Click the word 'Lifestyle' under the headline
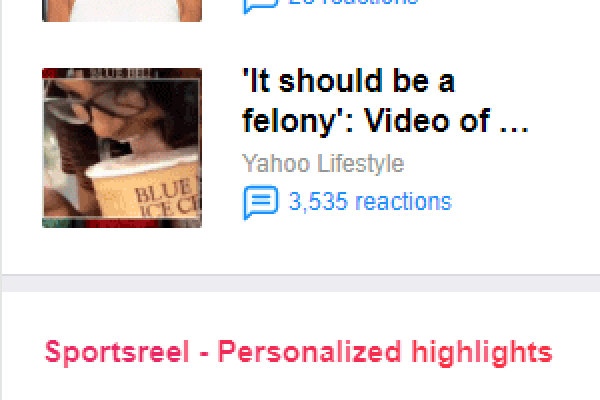Image resolution: width=600 pixels, height=400 pixels. [361, 163]
